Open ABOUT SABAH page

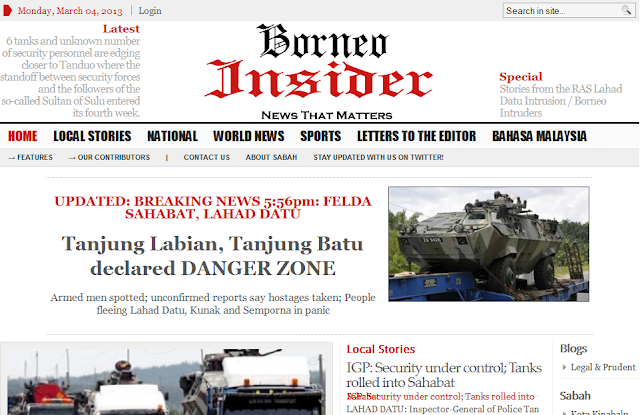pyautogui.click(x=271, y=157)
